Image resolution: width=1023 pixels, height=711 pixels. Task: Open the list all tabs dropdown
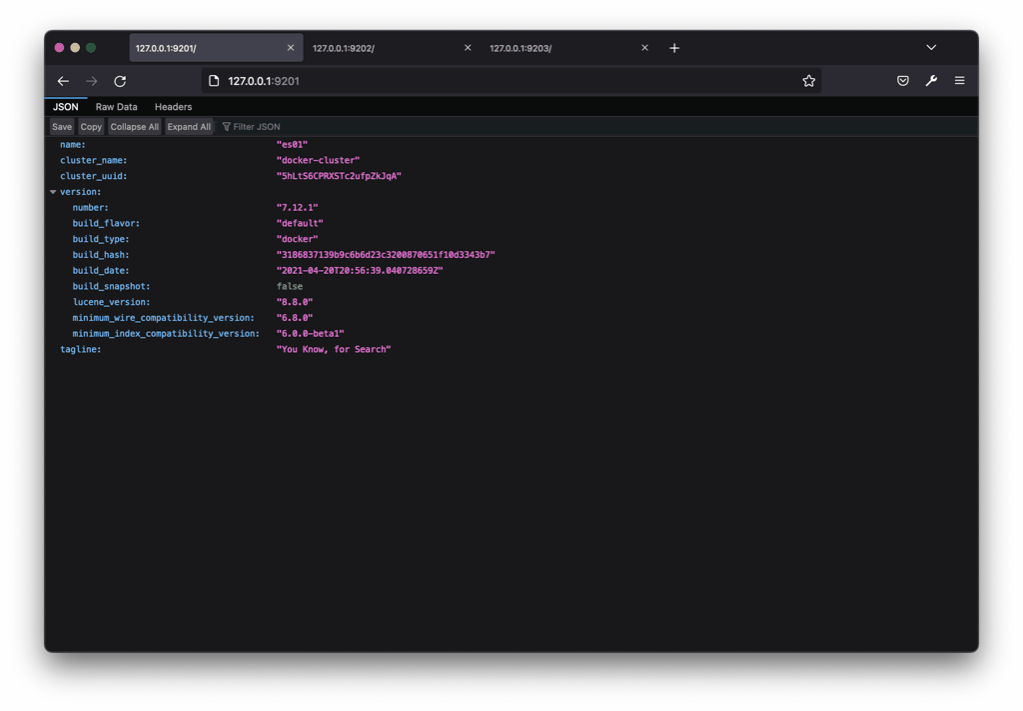click(931, 48)
